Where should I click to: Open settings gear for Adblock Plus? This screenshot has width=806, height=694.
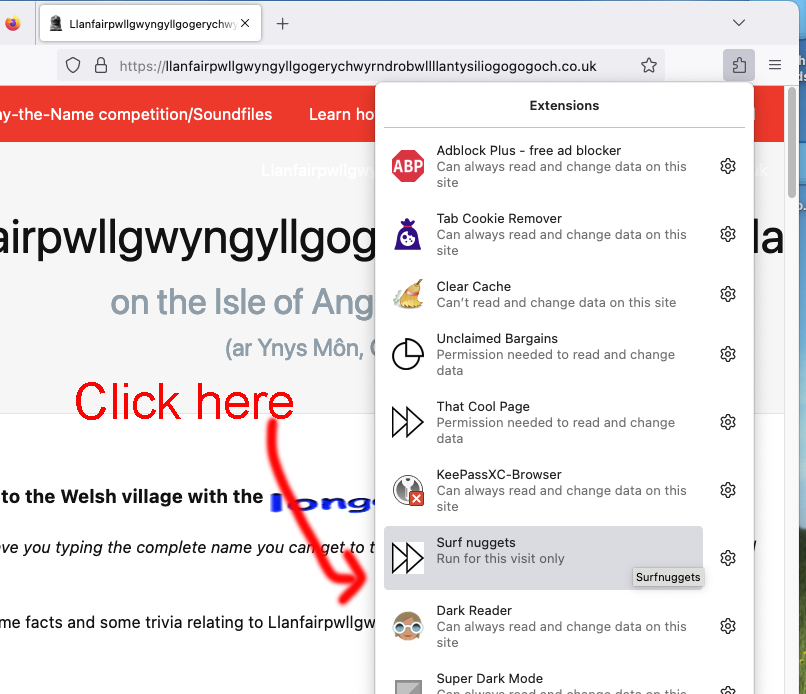click(728, 166)
